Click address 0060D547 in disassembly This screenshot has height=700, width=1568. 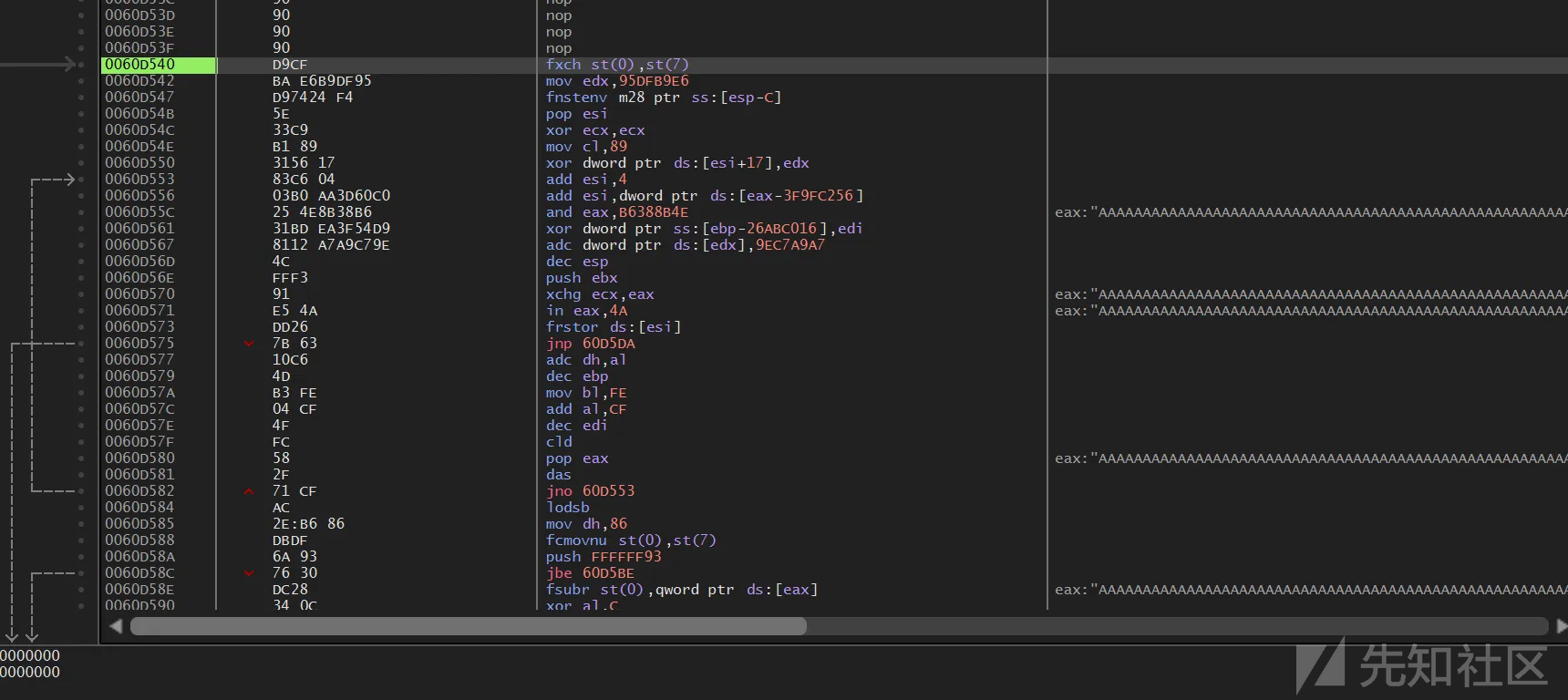click(x=139, y=98)
